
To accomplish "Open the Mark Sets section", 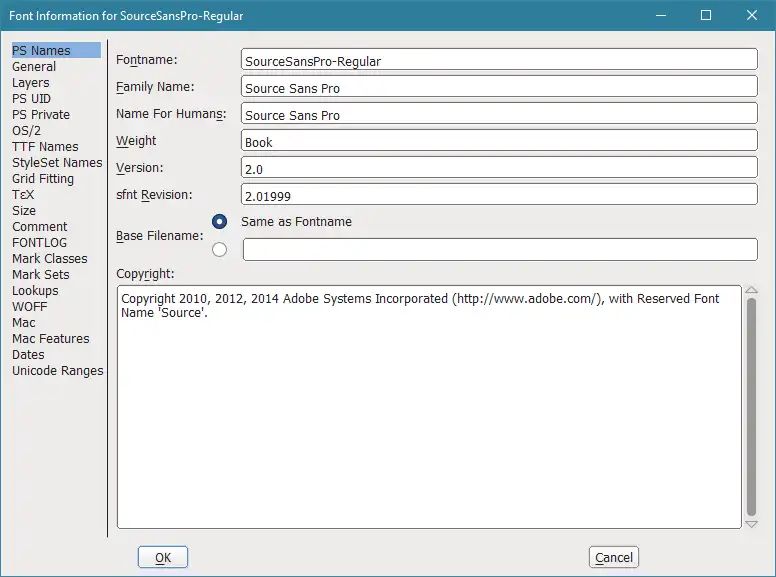I will 41,275.
